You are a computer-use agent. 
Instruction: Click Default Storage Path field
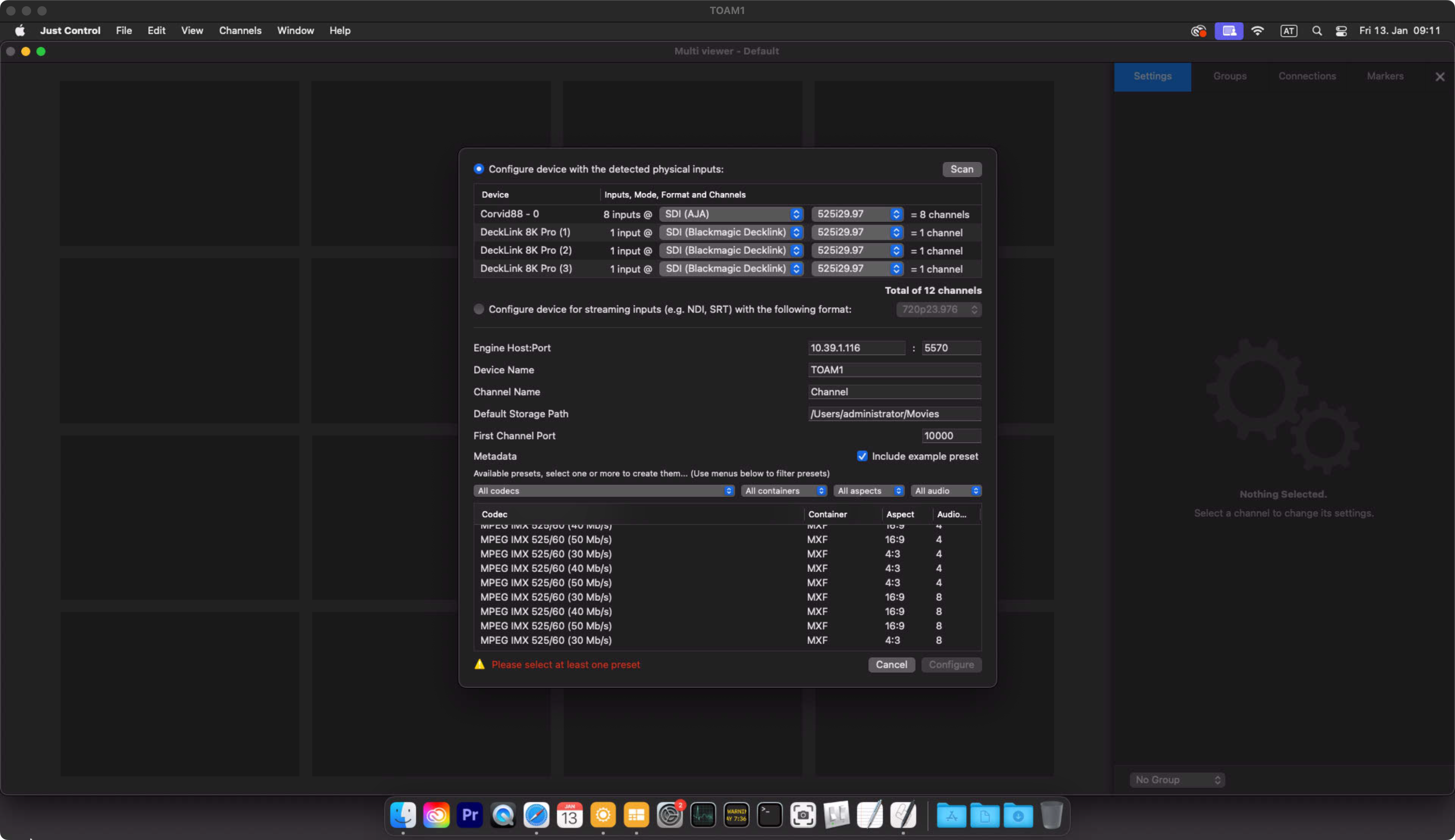click(x=894, y=414)
